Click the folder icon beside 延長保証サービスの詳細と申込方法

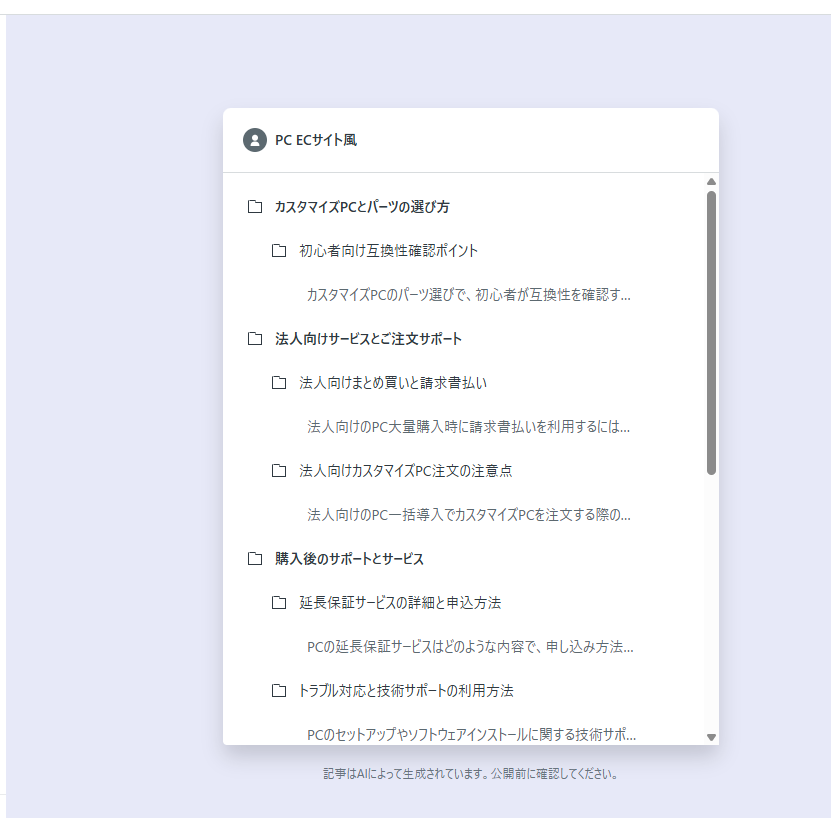280,602
